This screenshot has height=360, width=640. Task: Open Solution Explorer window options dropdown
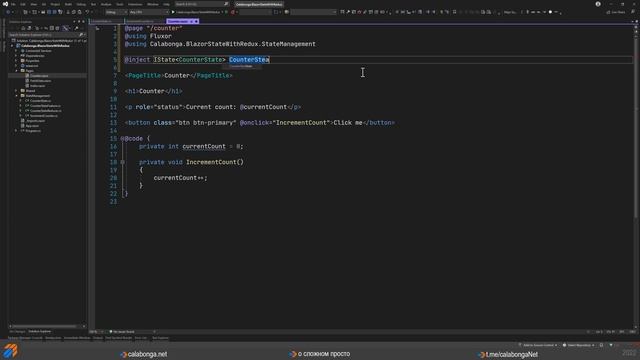(74, 22)
